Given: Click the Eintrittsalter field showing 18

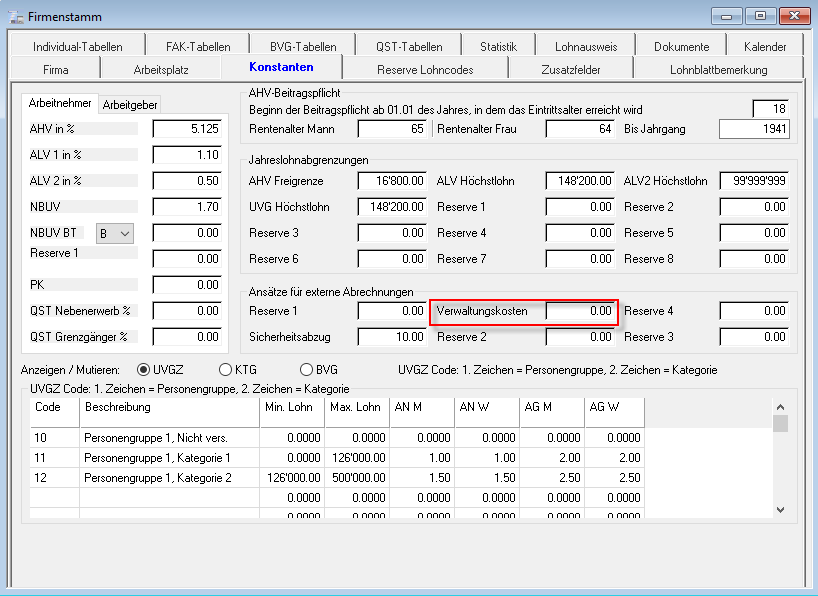Looking at the screenshot, I should (771, 109).
